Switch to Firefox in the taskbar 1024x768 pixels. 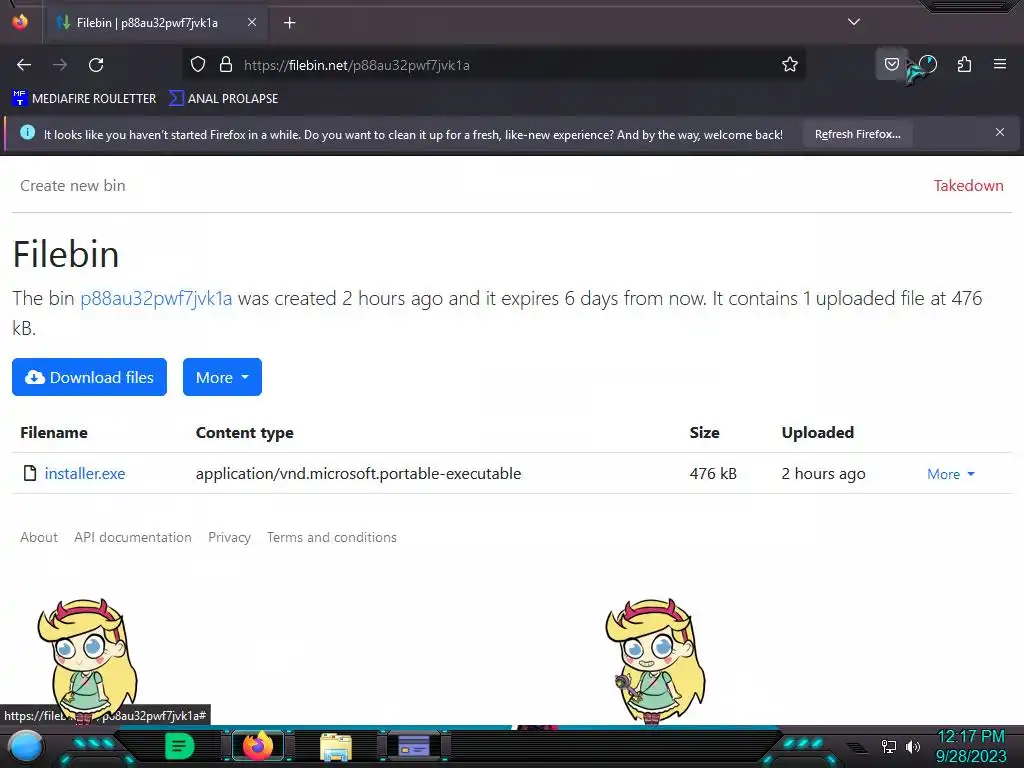click(x=258, y=746)
